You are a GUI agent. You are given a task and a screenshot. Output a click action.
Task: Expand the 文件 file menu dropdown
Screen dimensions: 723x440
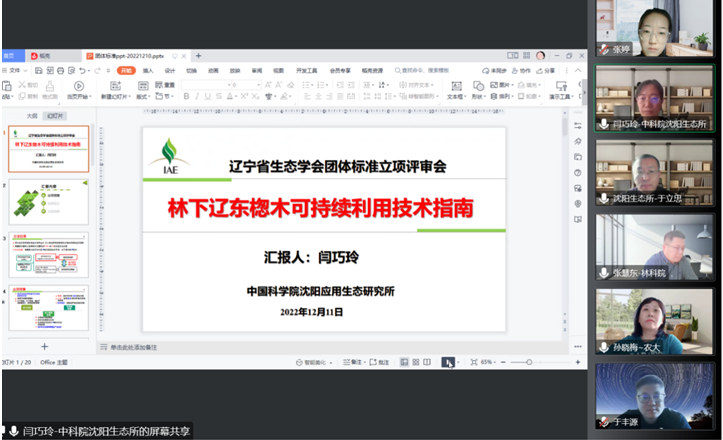[x=17, y=71]
